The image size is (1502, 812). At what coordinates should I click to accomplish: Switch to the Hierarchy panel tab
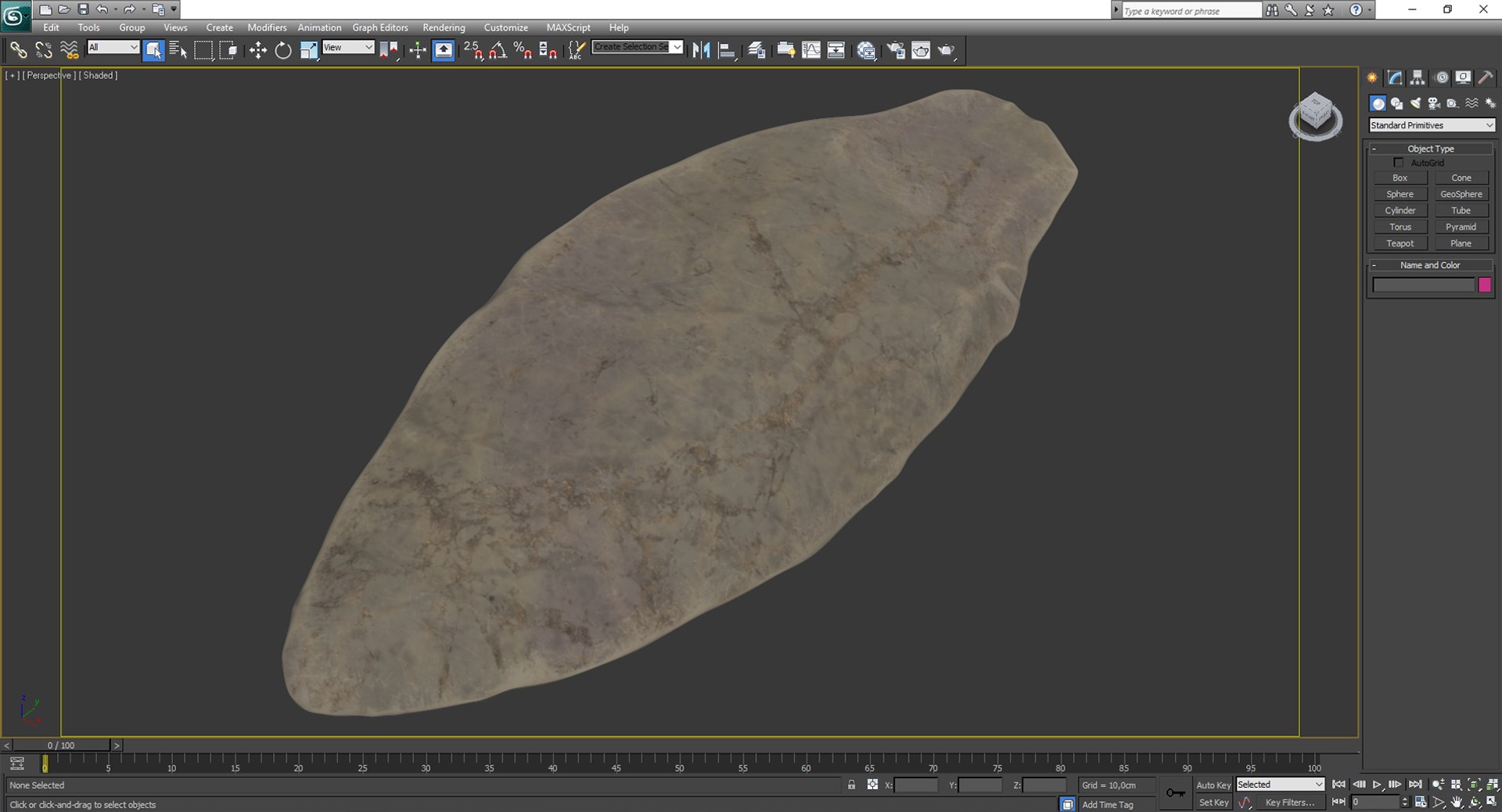pyautogui.click(x=1418, y=77)
